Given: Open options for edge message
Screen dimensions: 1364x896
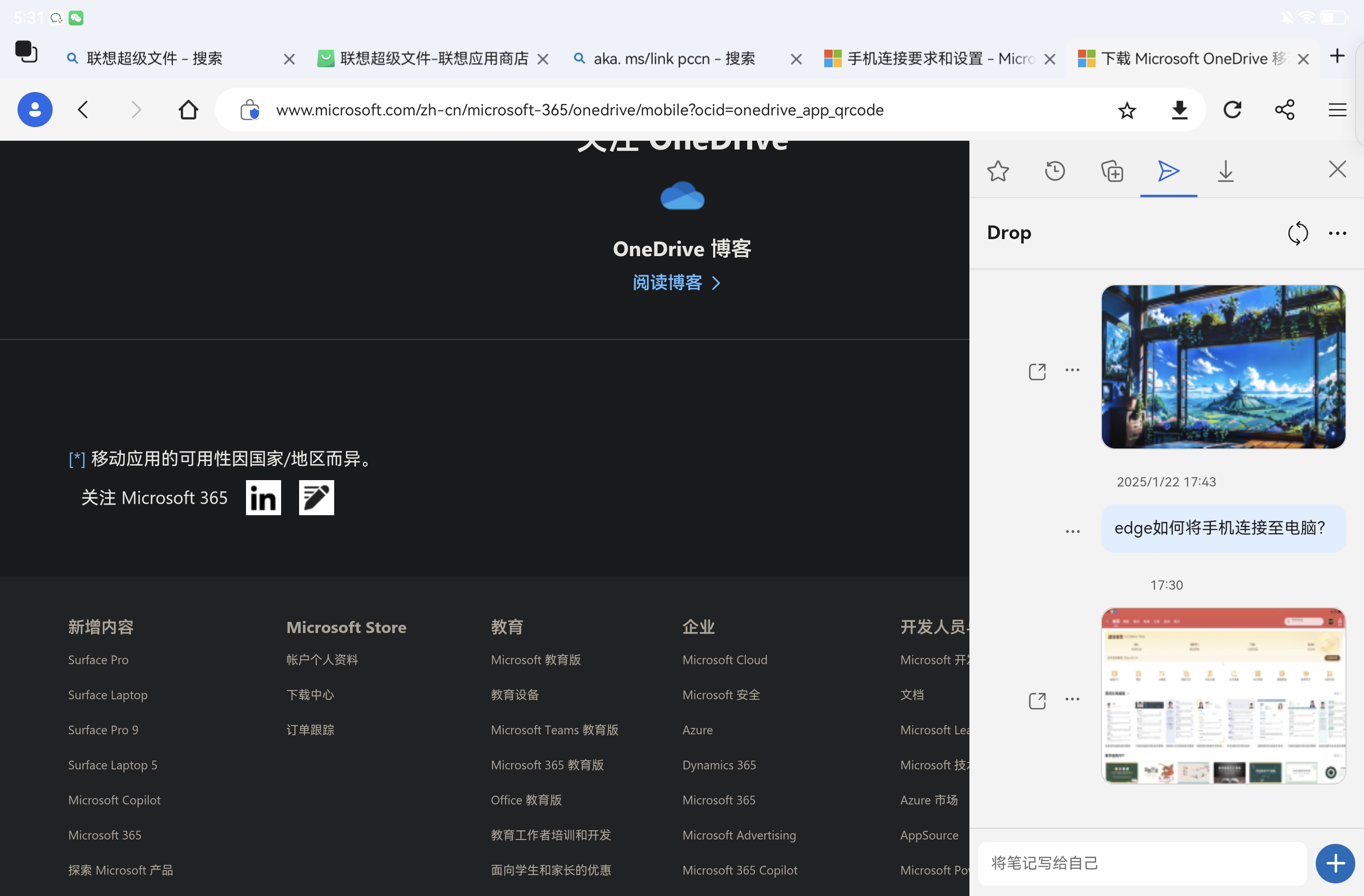Looking at the screenshot, I should [x=1072, y=532].
